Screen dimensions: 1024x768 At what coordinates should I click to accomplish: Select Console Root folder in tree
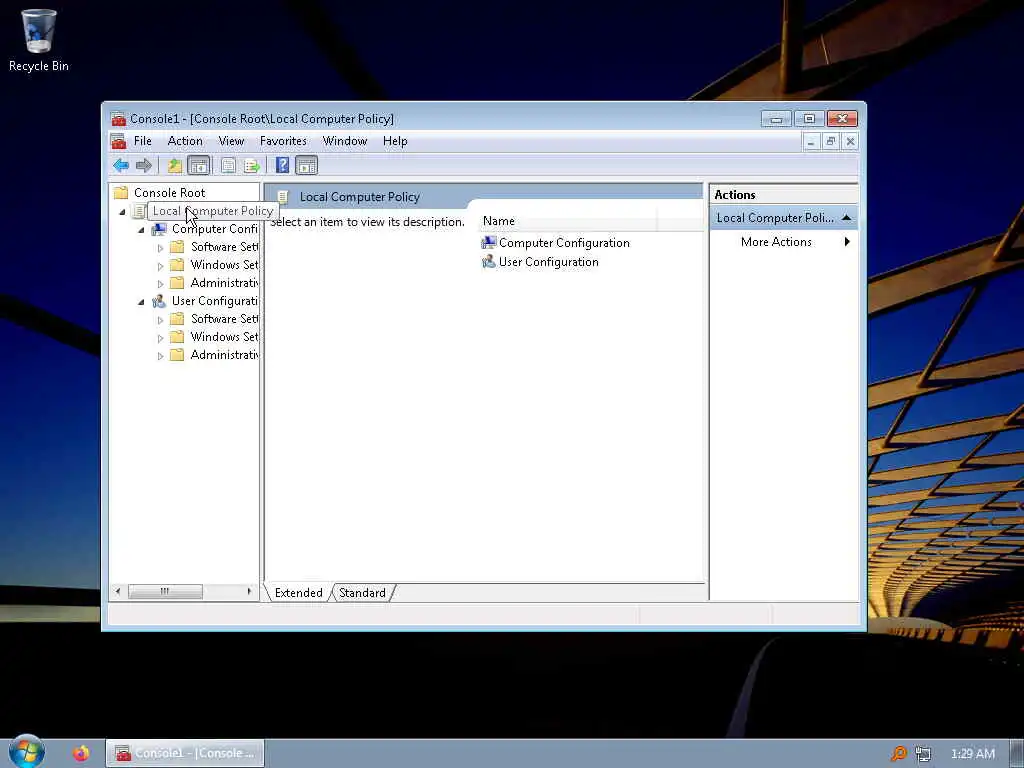[x=169, y=193]
